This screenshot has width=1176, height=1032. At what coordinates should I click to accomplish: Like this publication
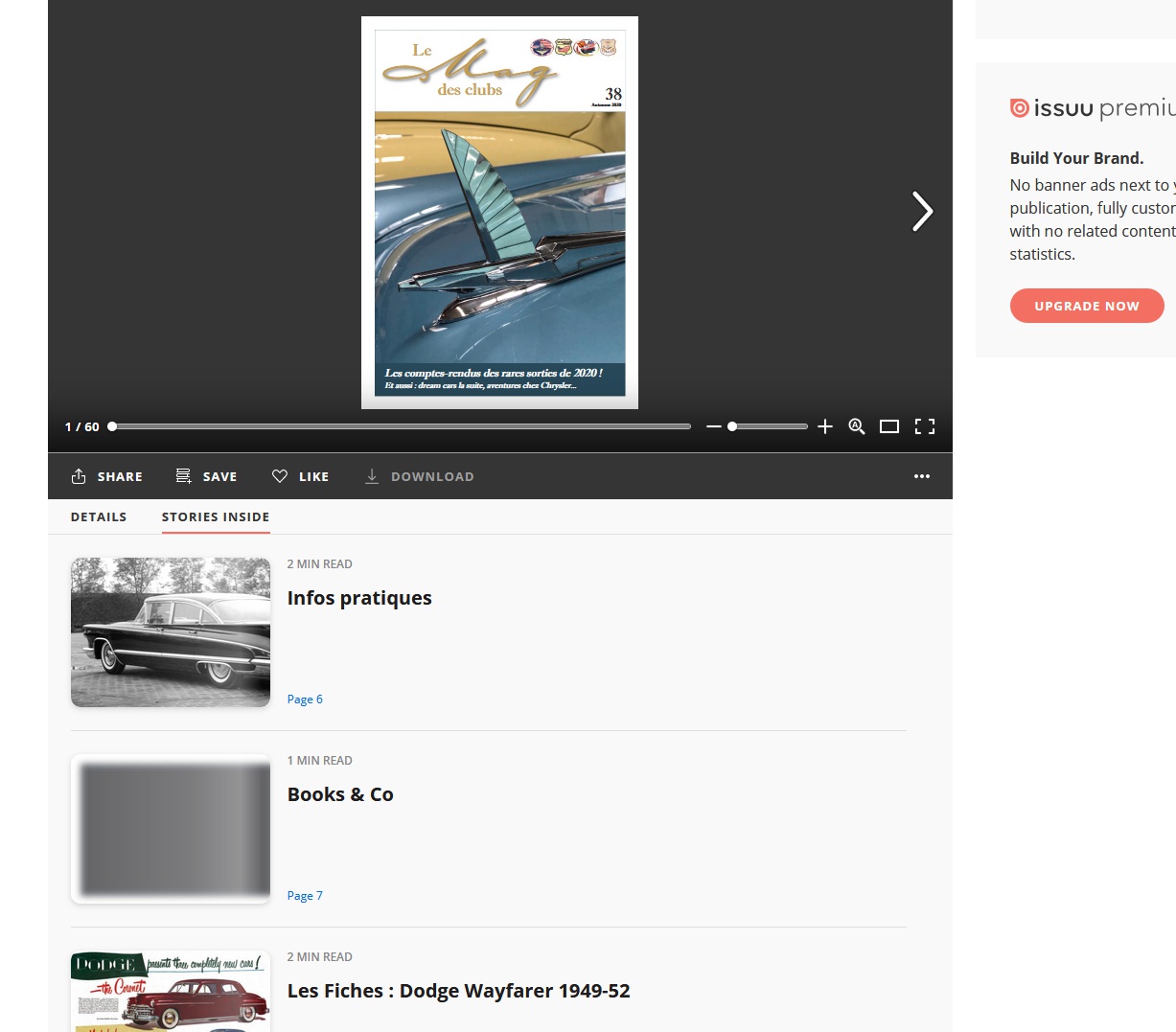click(x=300, y=476)
